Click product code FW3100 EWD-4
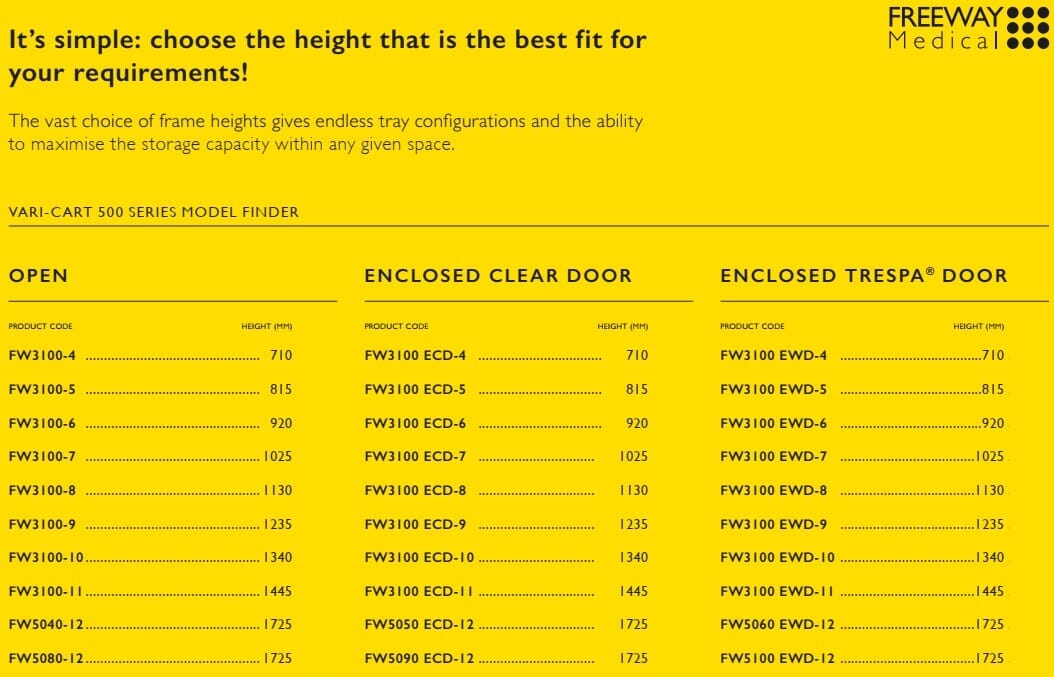The image size is (1054, 677). (773, 355)
